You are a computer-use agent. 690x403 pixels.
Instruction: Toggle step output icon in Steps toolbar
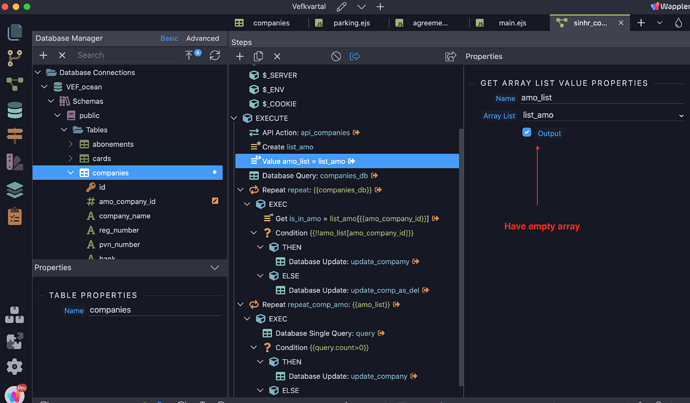coord(355,56)
